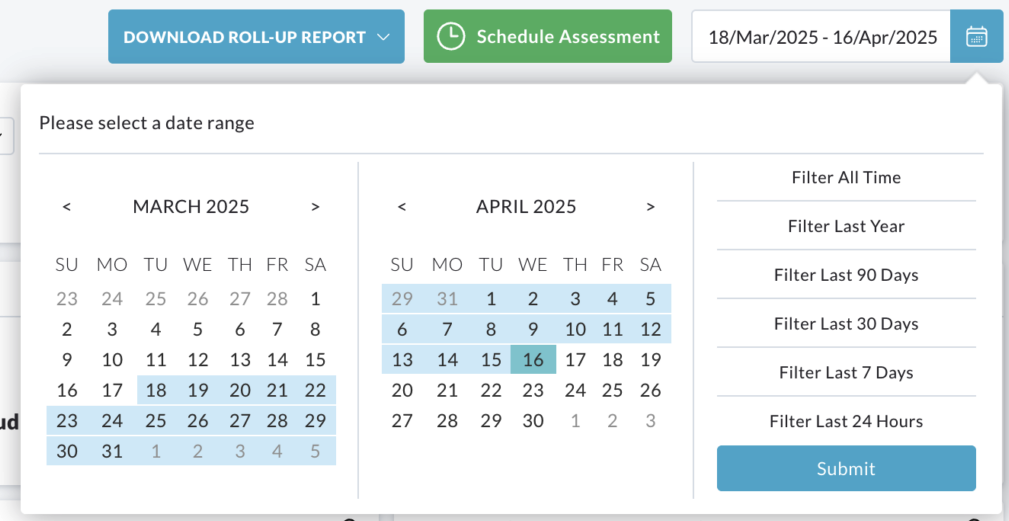Pick March 18 in the March calendar
Screen dimensions: 1009x521
pyautogui.click(x=156, y=390)
